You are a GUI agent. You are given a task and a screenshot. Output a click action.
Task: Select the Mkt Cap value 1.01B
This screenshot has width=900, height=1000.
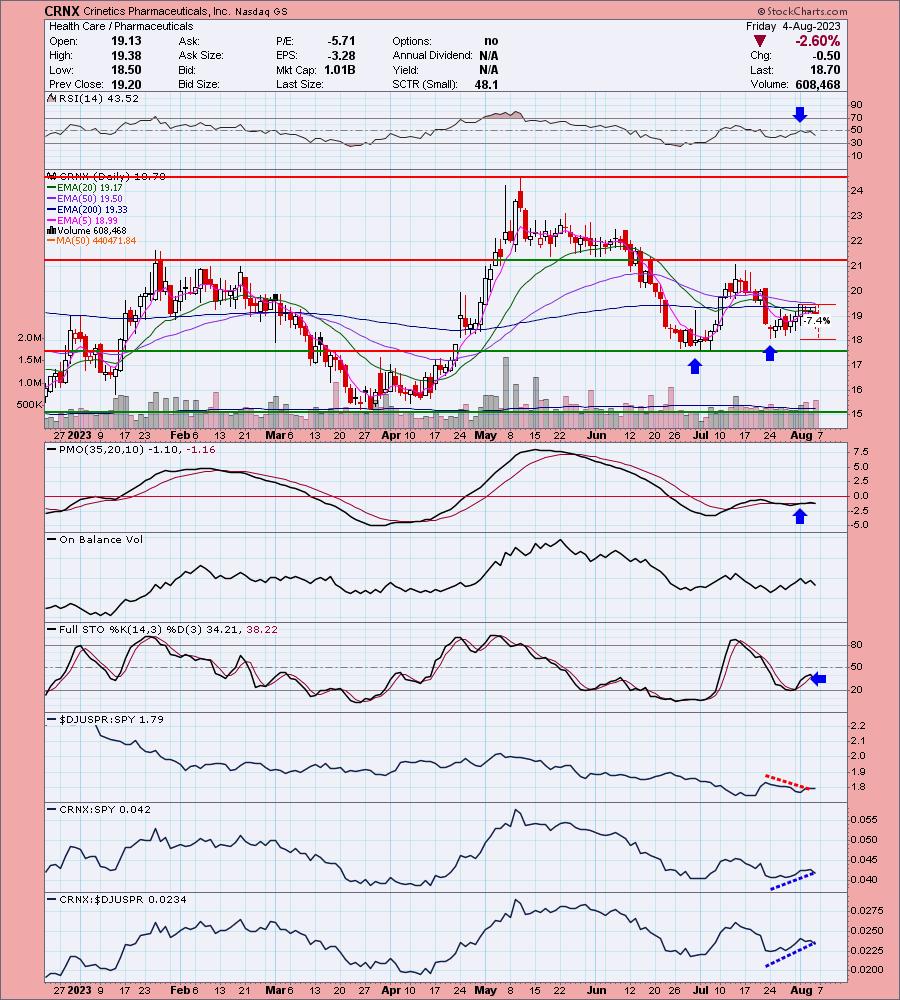pos(339,70)
